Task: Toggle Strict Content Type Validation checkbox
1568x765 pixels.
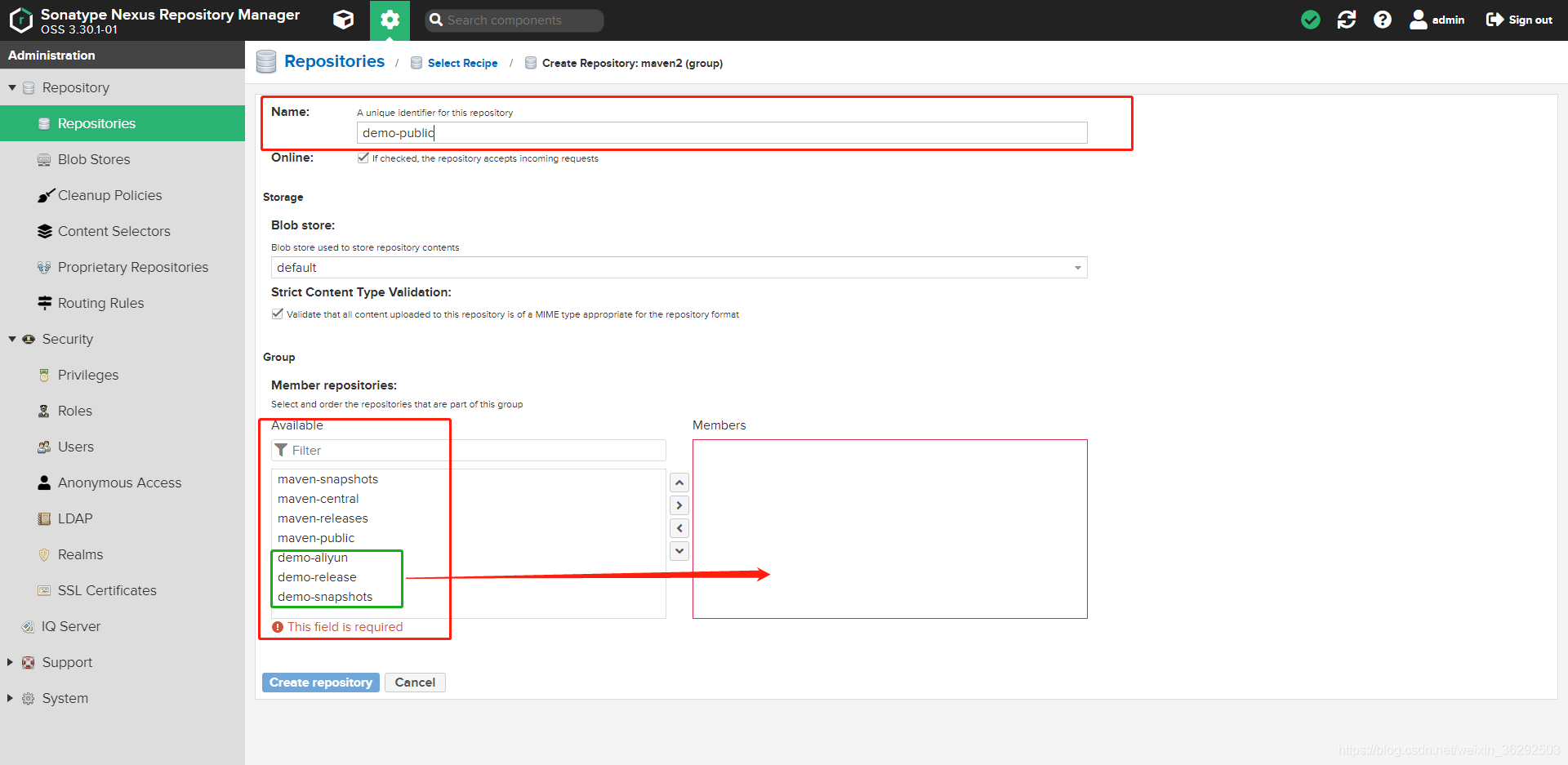Action: tap(278, 314)
